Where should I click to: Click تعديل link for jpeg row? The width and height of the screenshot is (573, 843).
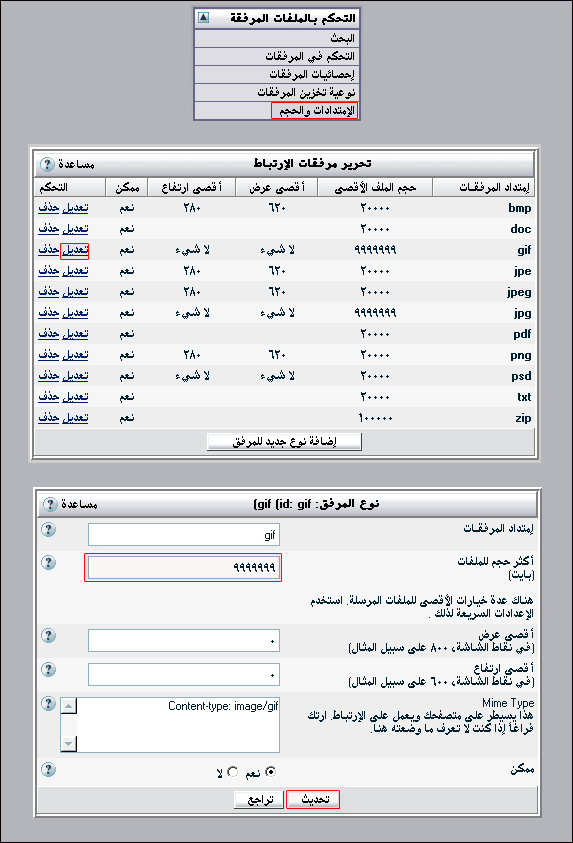tap(75, 291)
